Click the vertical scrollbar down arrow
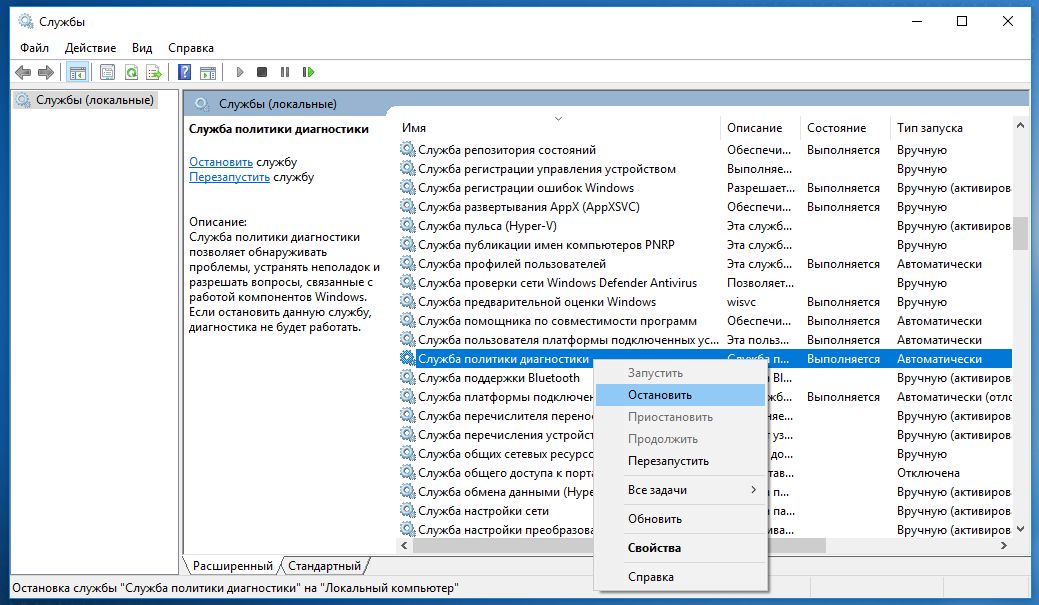 tap(1020, 529)
